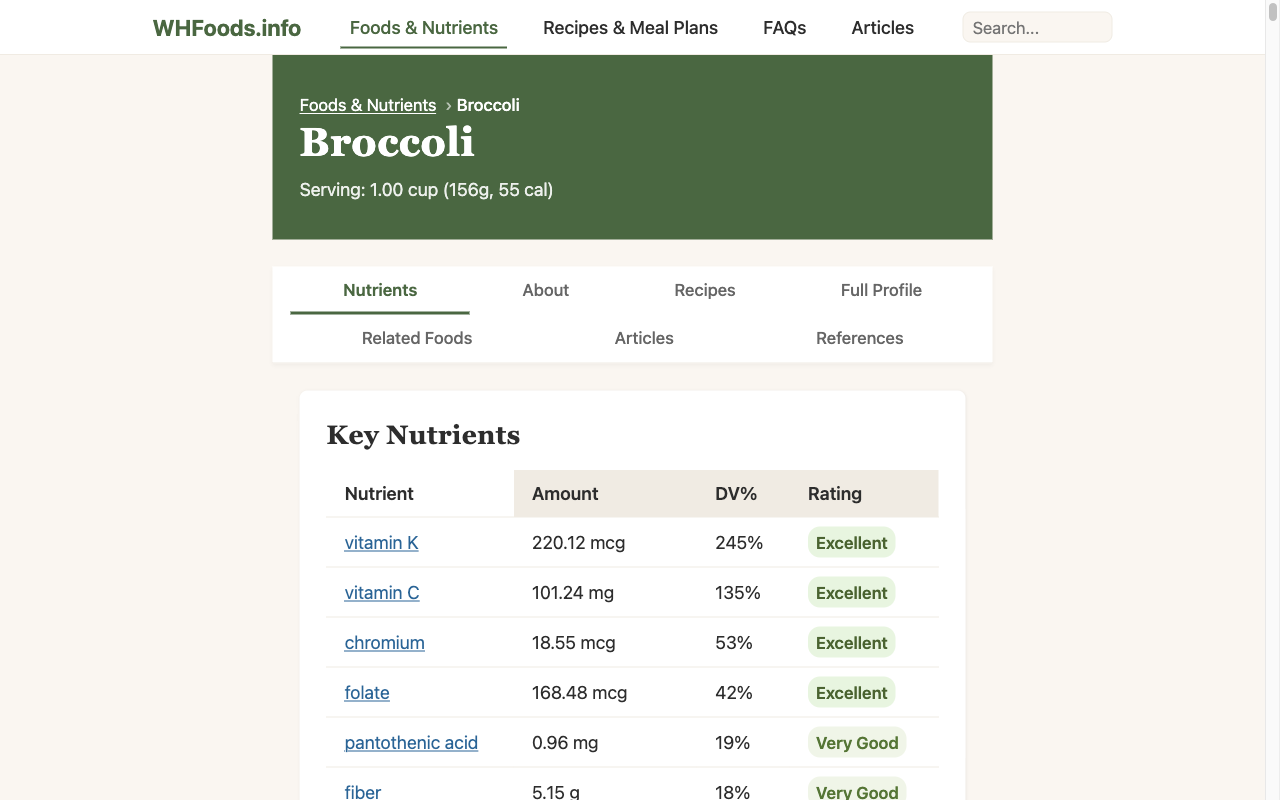Open Recipes & Meal Plans navigation item
Image resolution: width=1280 pixels, height=800 pixels.
point(630,27)
